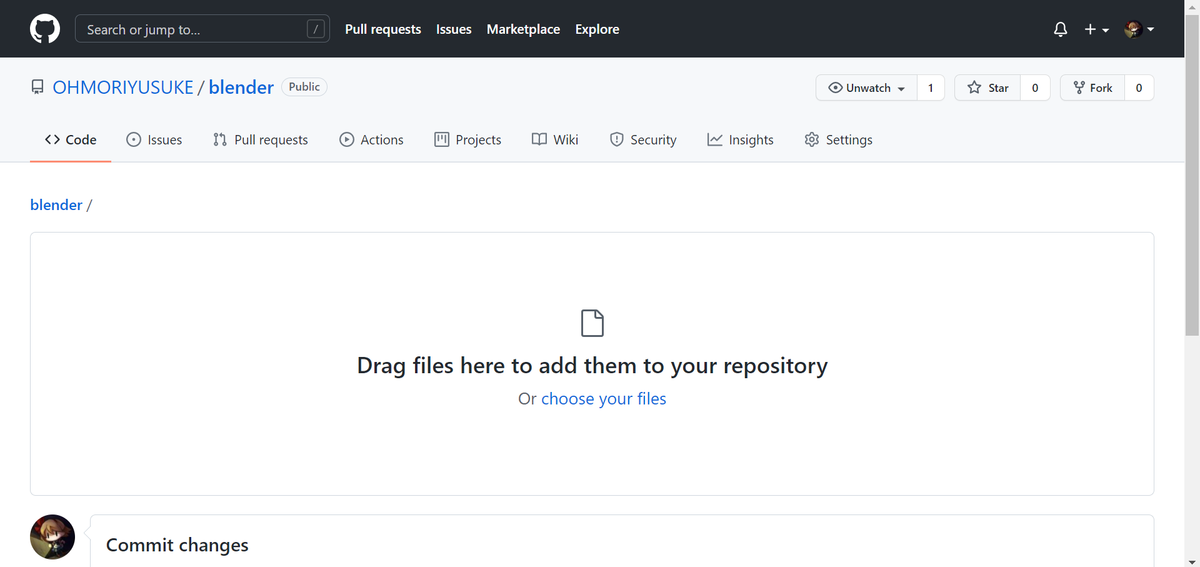
Task: Open the Unwatch dropdown
Action: coord(867,88)
